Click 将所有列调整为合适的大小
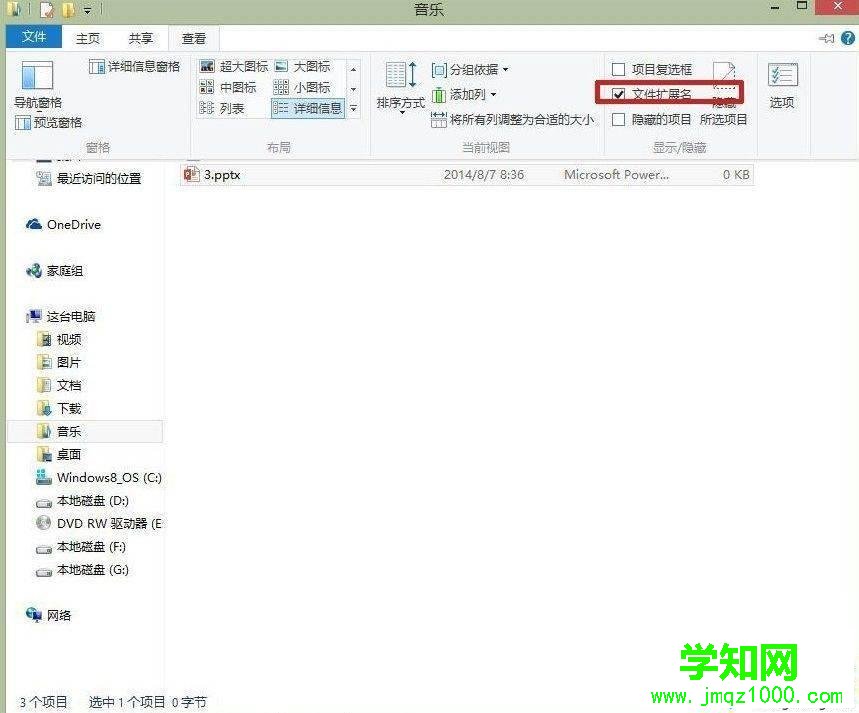The width and height of the screenshot is (859, 713). click(512, 119)
